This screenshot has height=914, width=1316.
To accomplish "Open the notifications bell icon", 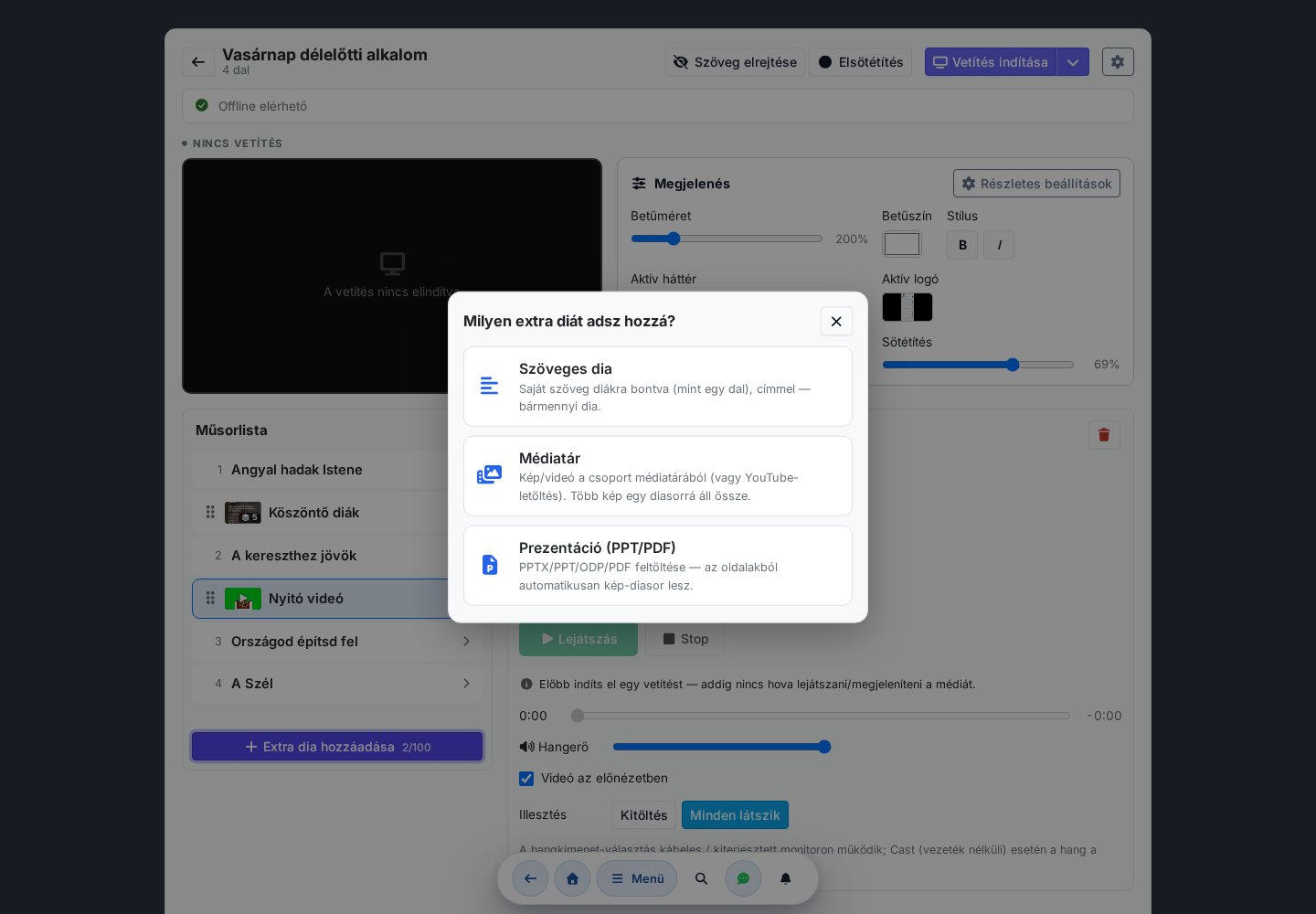I will pyautogui.click(x=785, y=878).
